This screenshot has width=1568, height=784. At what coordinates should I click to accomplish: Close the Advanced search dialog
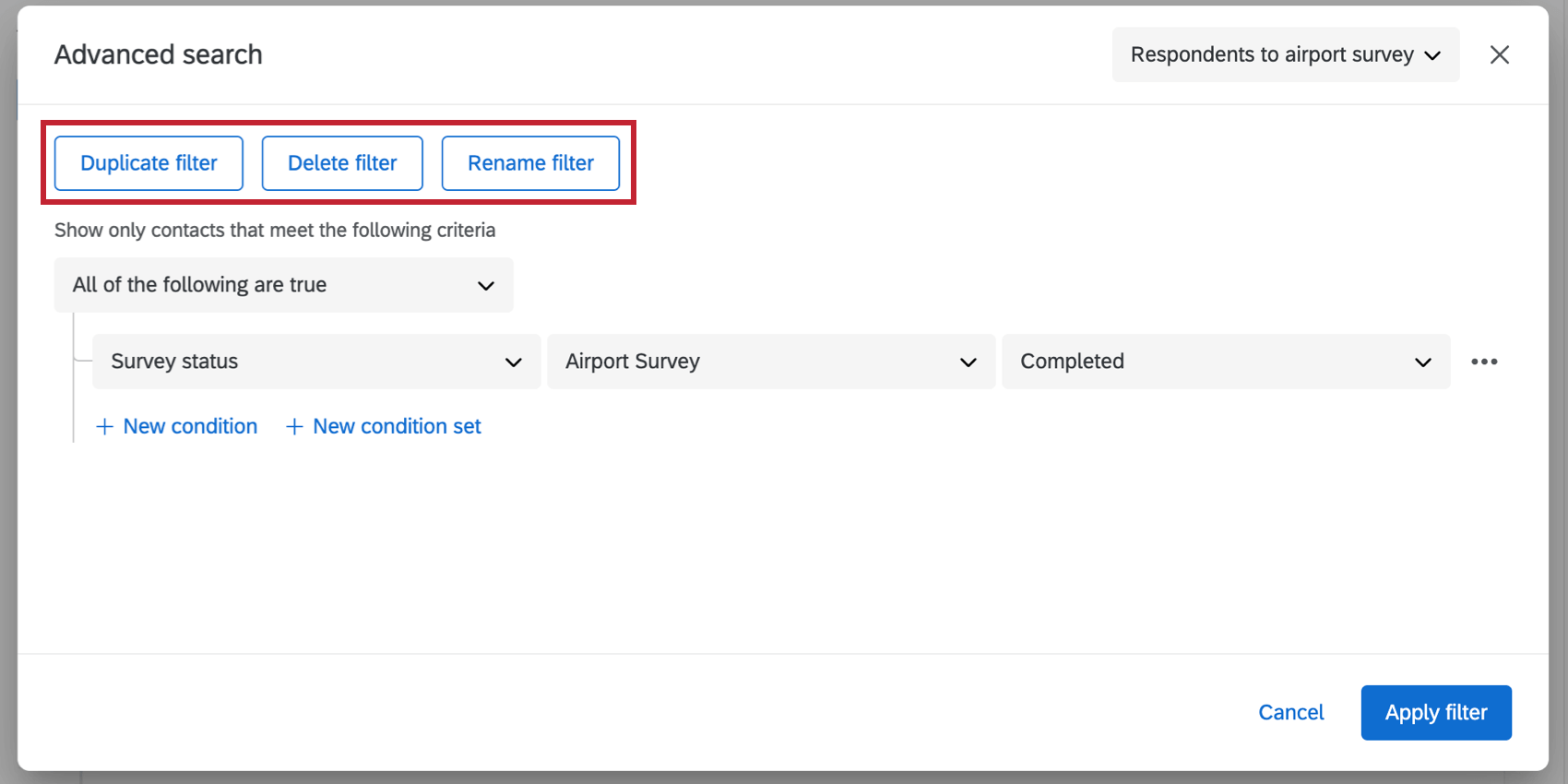coord(1500,55)
